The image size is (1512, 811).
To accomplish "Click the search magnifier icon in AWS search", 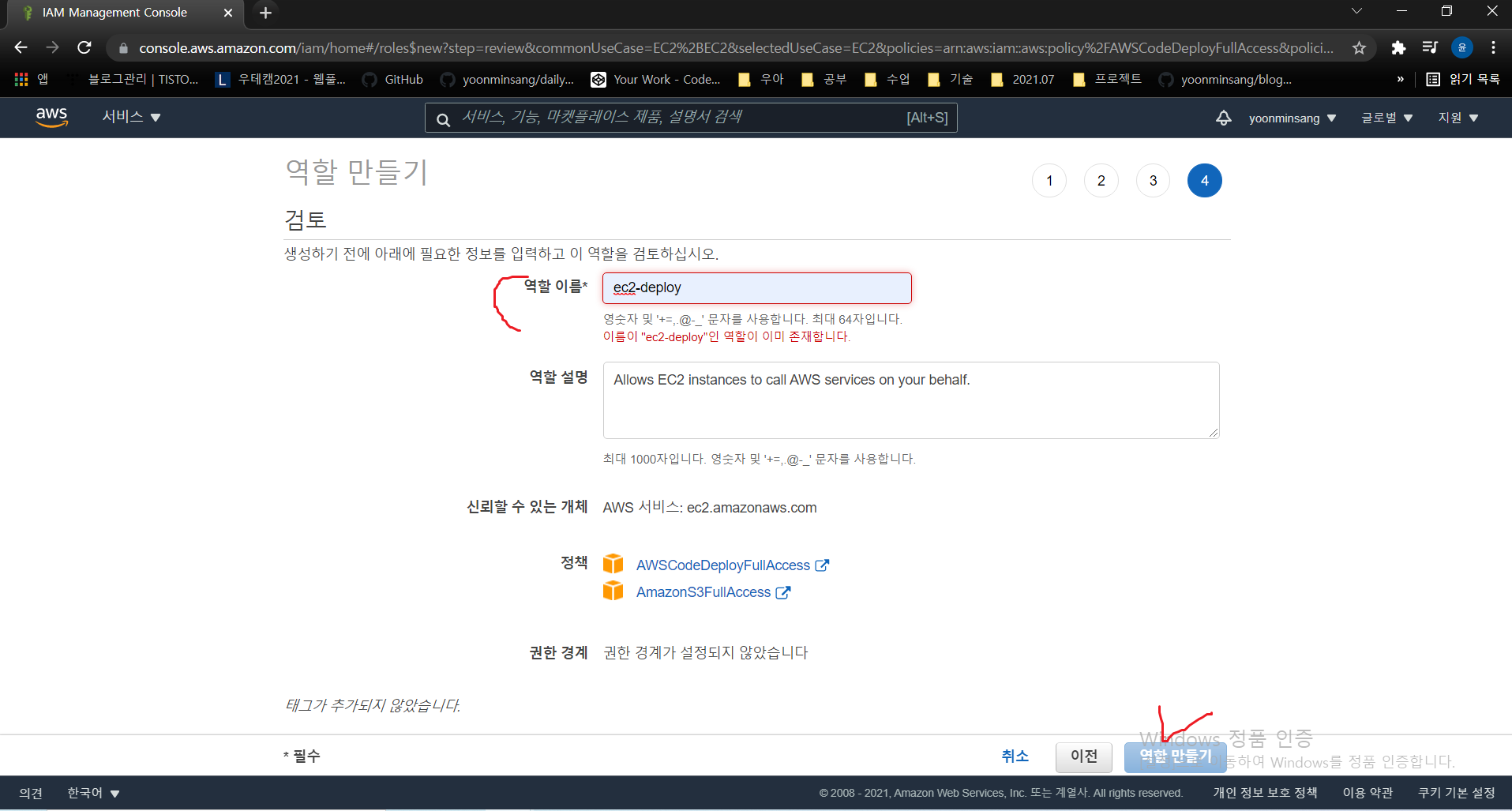I will pyautogui.click(x=444, y=119).
